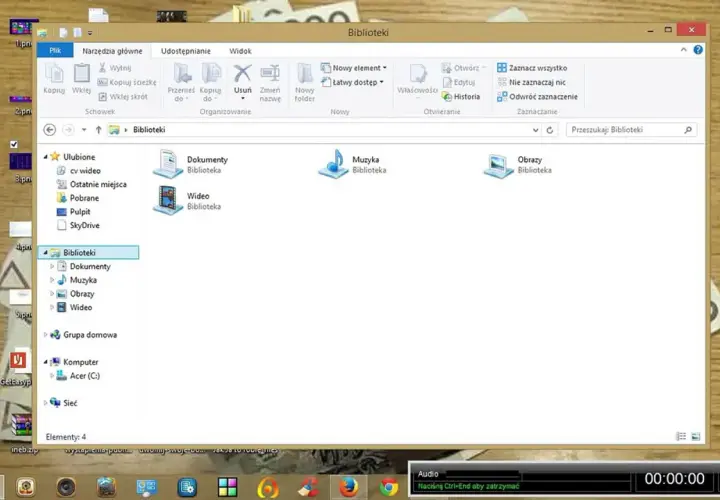The image size is (720, 500).
Task: Open the GetEasy desktop shortcut
Action: click(17, 369)
